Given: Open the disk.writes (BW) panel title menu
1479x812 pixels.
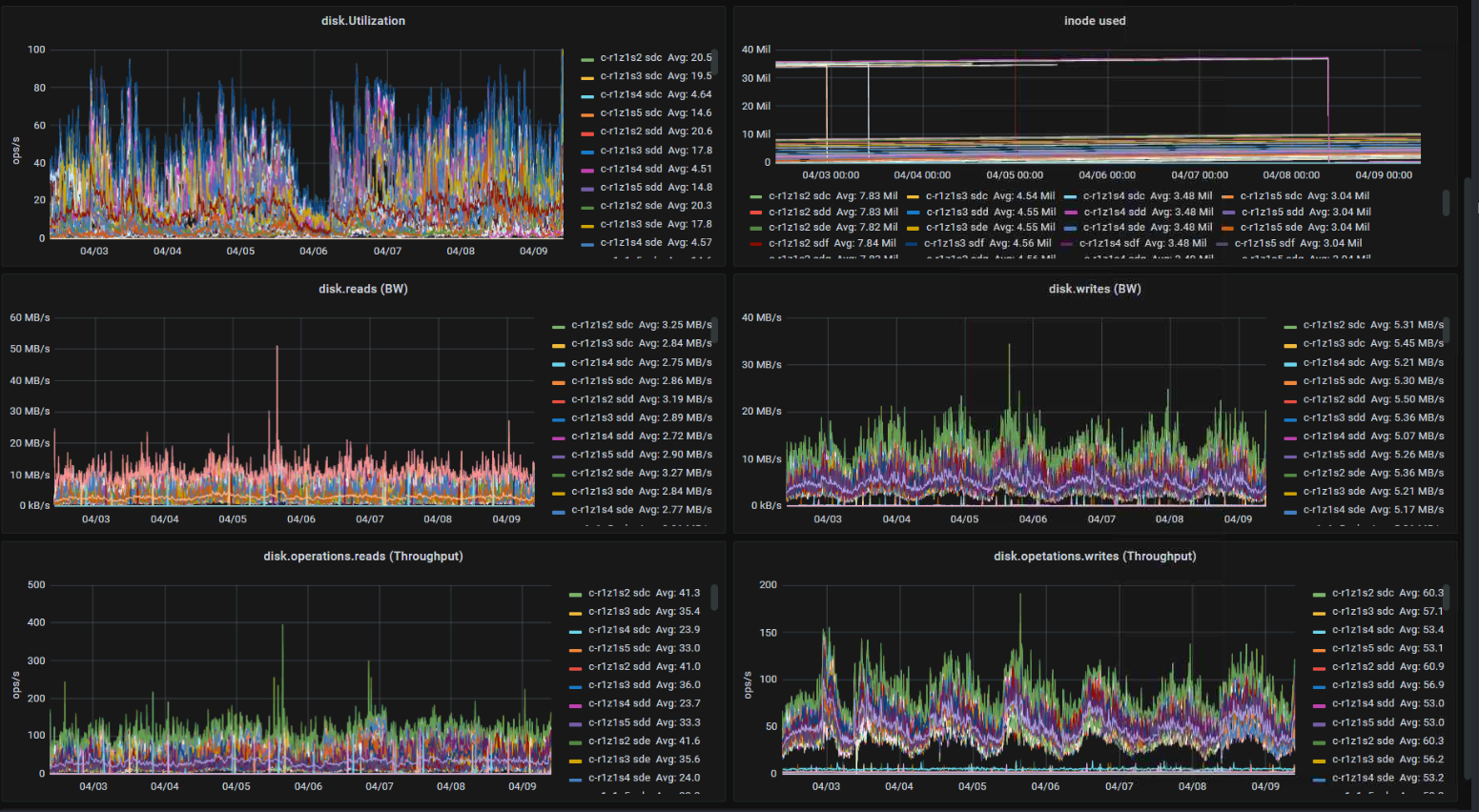Looking at the screenshot, I should 1094,289.
